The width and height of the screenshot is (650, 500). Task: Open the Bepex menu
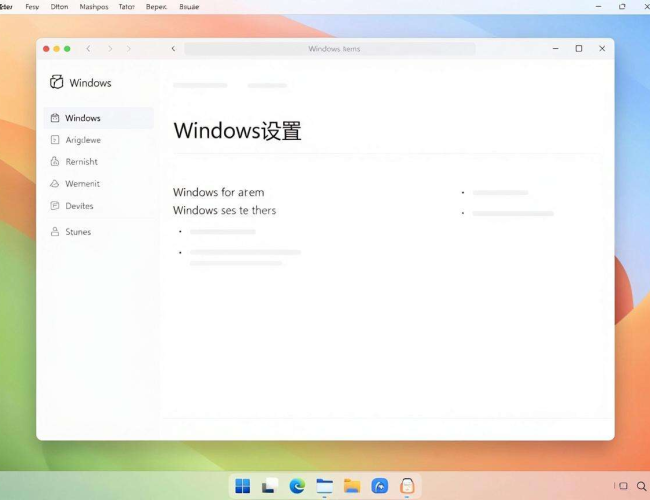(156, 7)
